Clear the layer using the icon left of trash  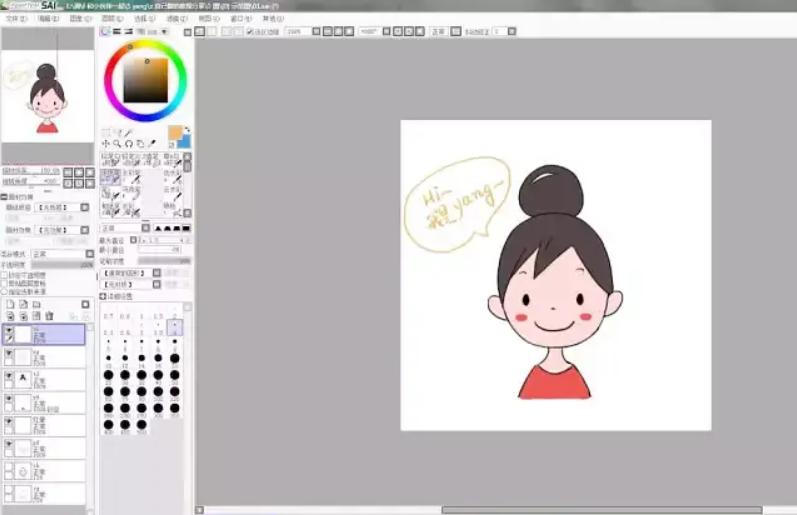tap(36, 316)
